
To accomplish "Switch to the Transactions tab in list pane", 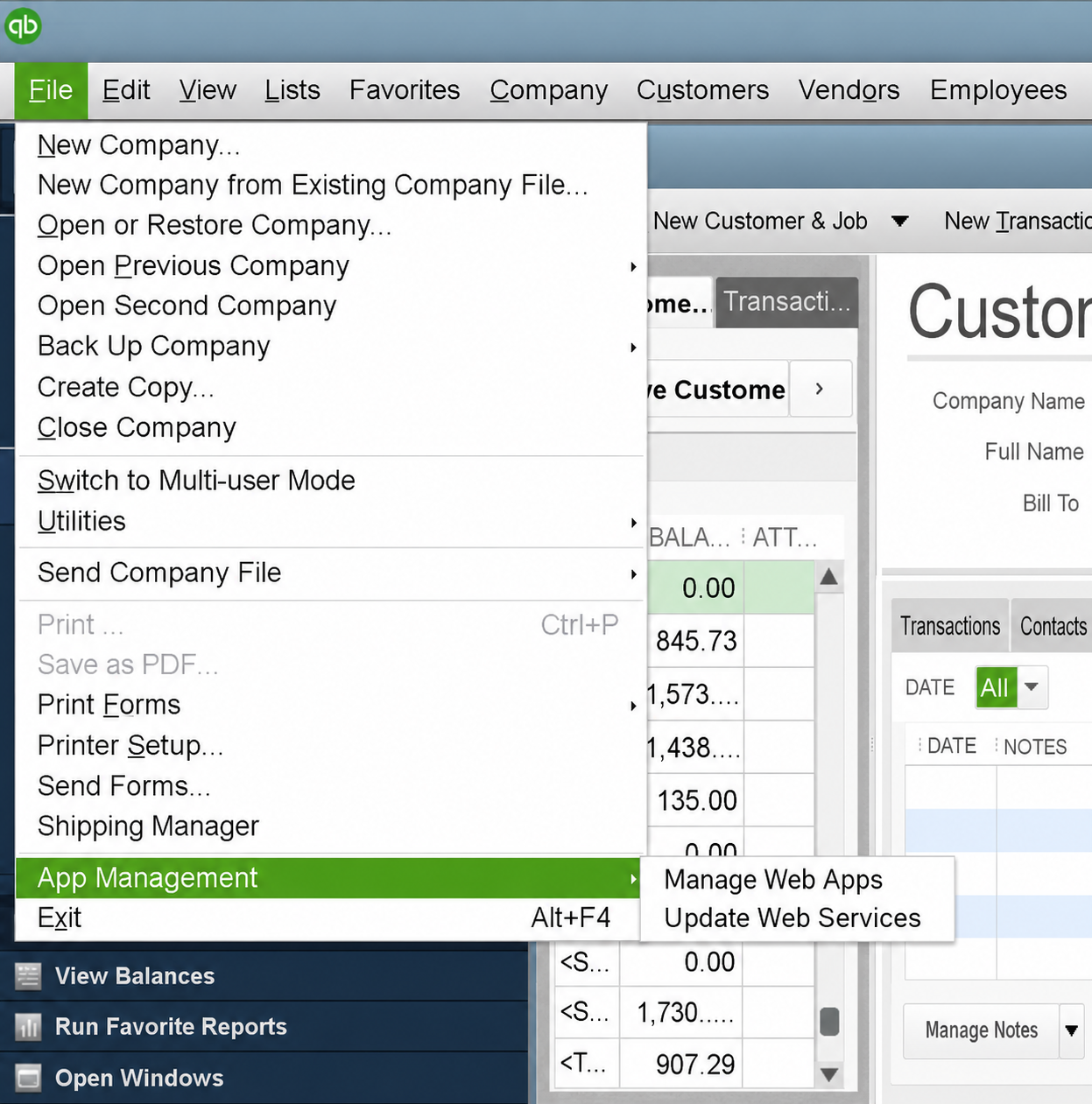I will (x=786, y=302).
